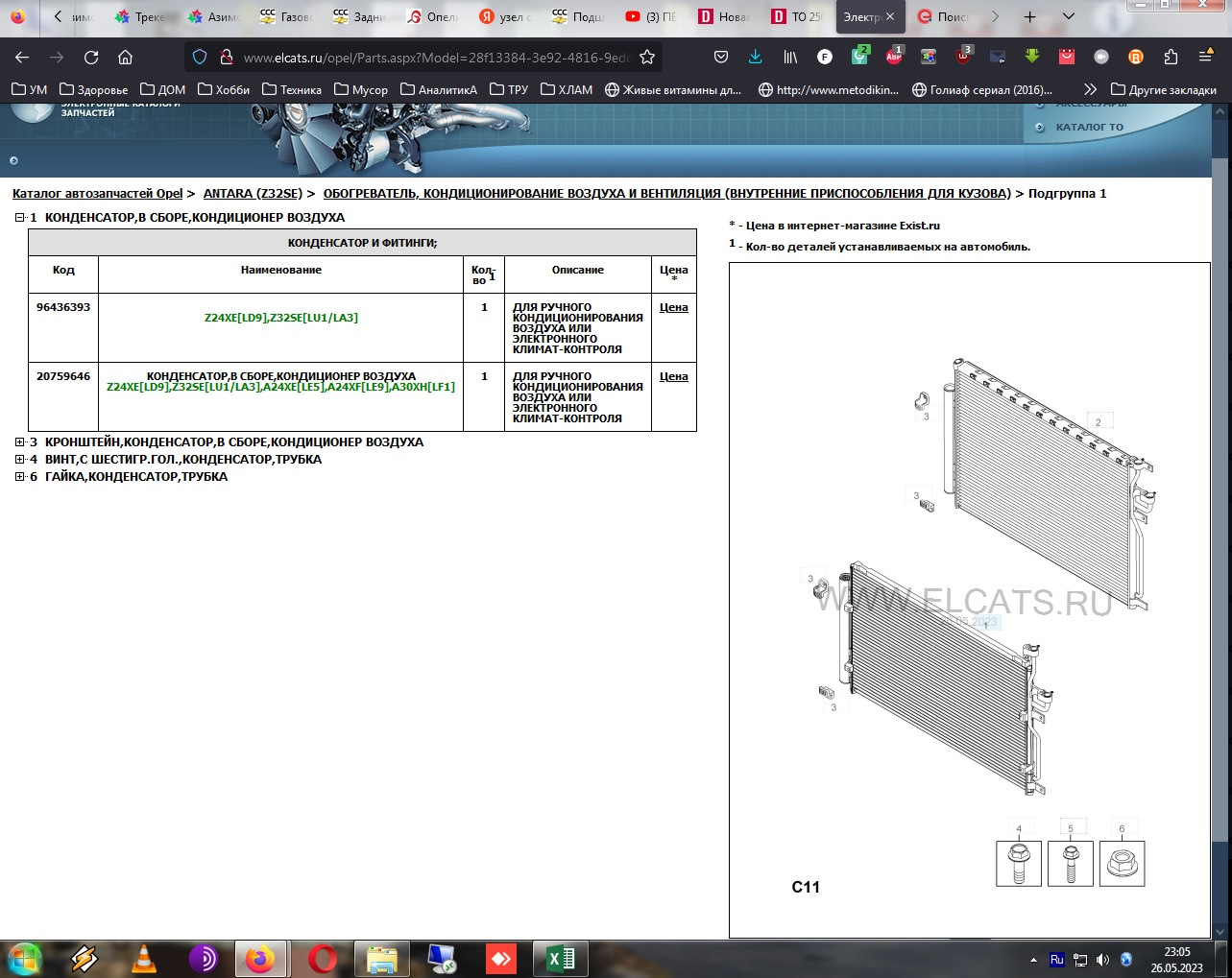
Task: Go to the browser home page
Action: click(x=125, y=58)
